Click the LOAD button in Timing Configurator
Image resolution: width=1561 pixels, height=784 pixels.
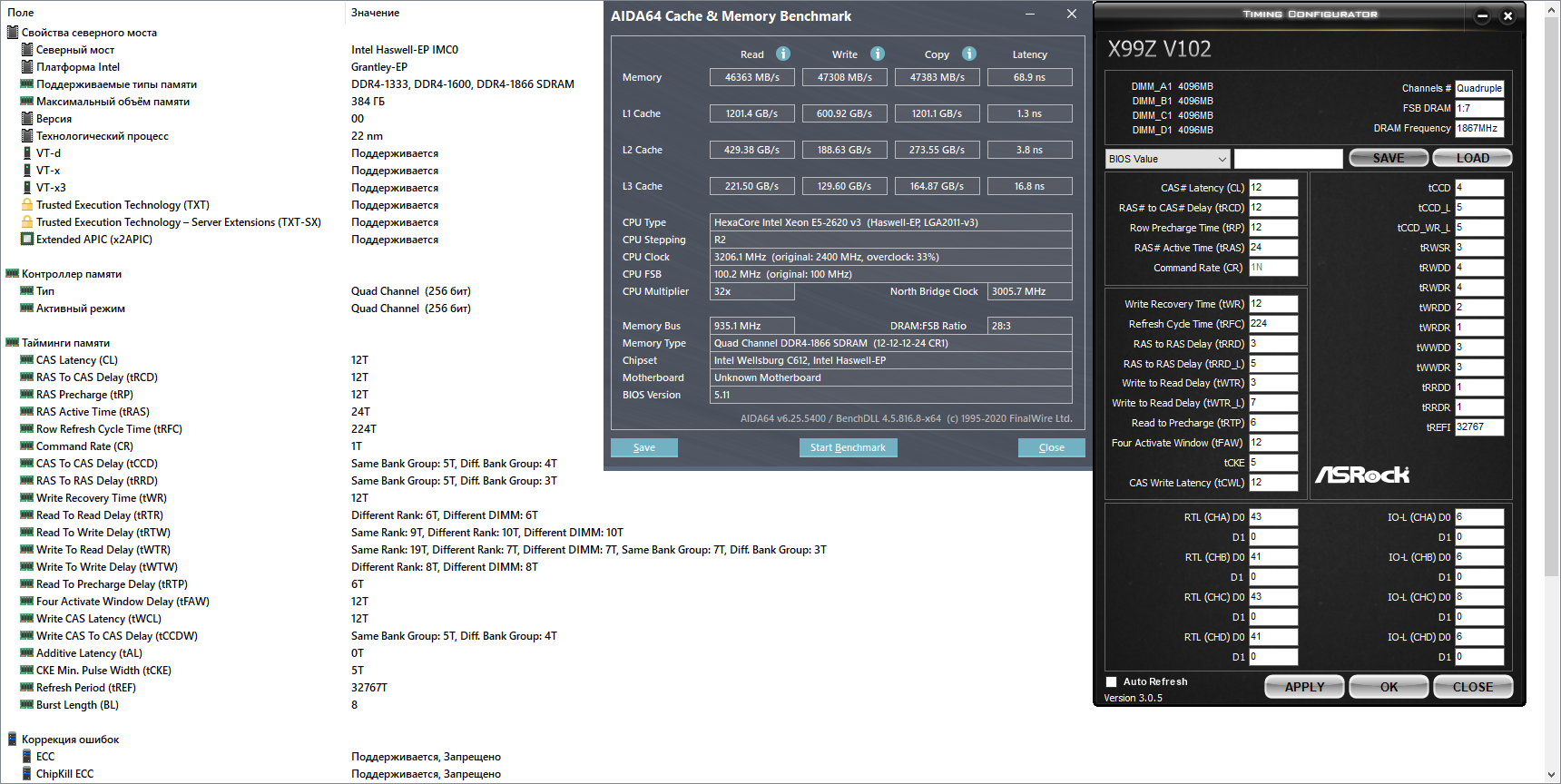(1473, 158)
